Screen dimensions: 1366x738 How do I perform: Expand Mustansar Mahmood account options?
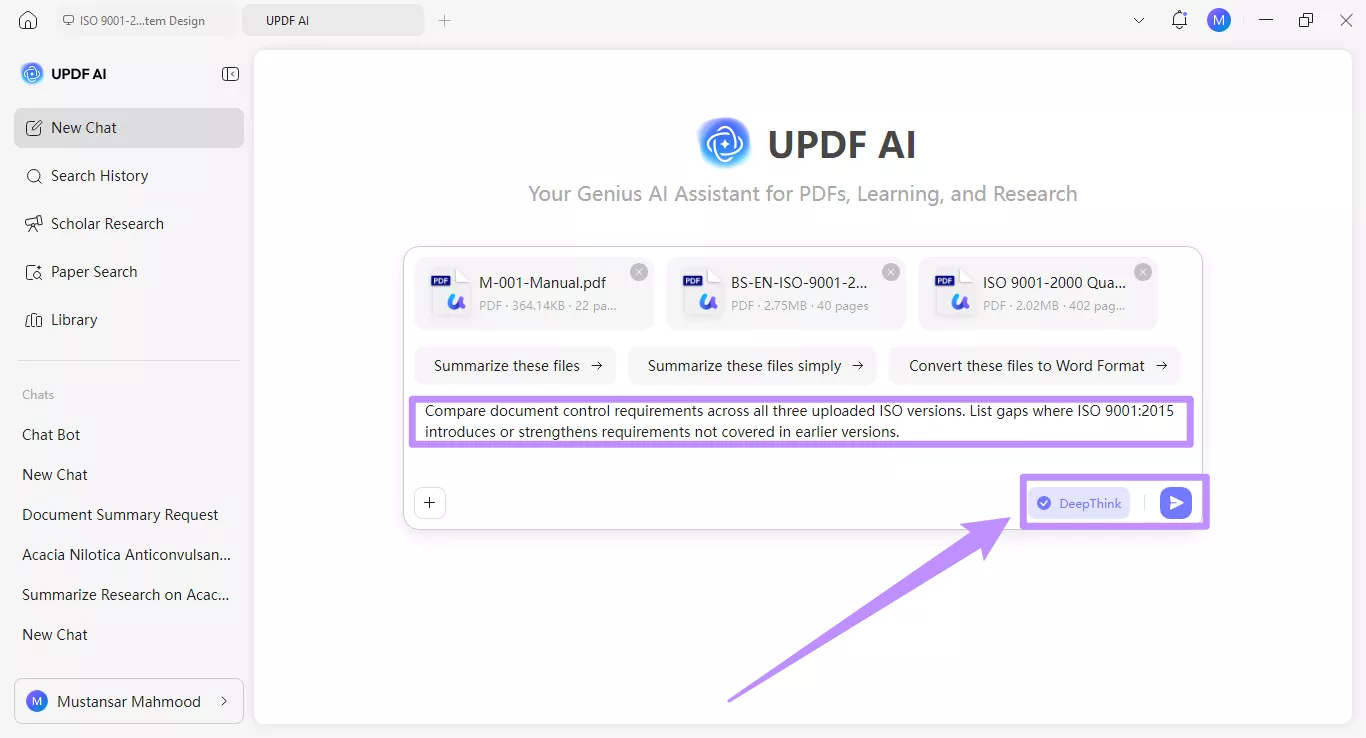click(x=128, y=701)
